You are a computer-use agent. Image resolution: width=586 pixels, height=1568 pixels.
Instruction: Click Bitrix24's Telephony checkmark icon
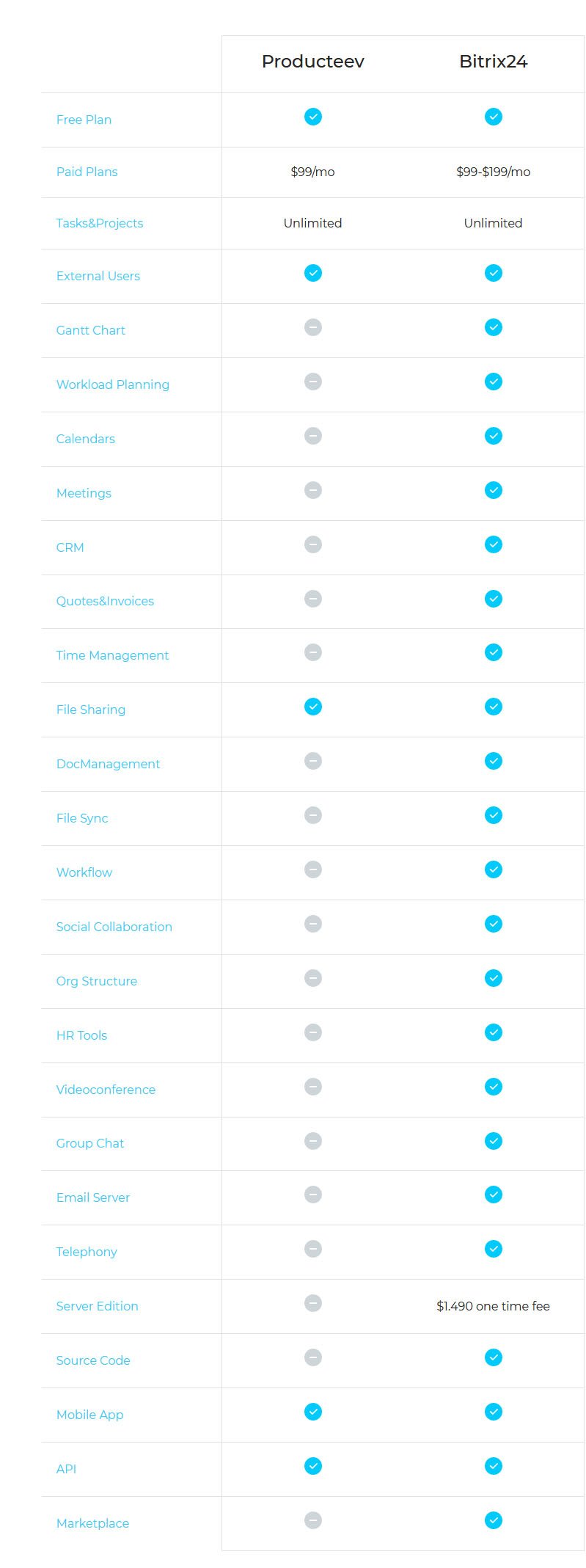[x=494, y=1249]
